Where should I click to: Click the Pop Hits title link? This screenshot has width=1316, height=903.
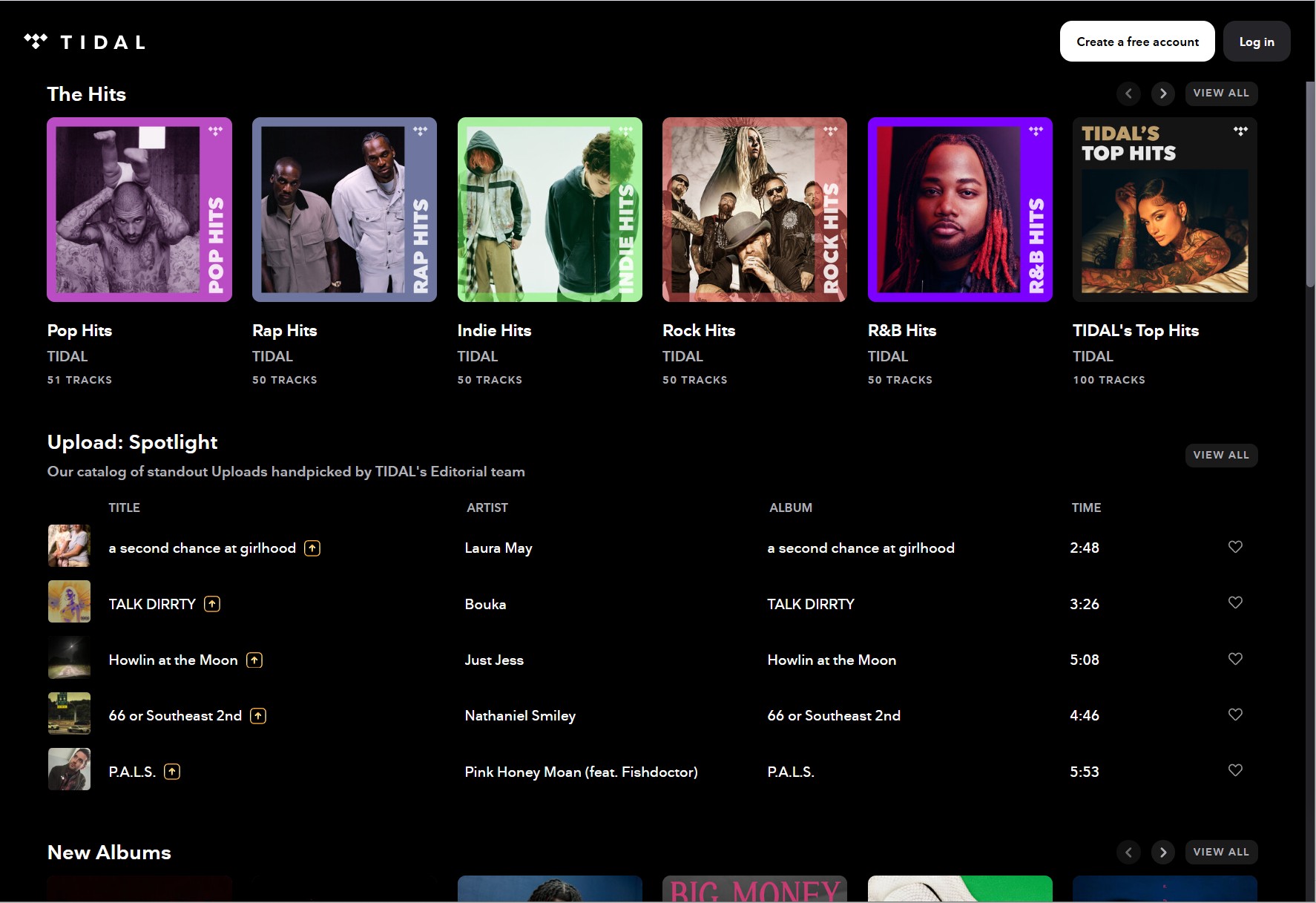tap(79, 331)
